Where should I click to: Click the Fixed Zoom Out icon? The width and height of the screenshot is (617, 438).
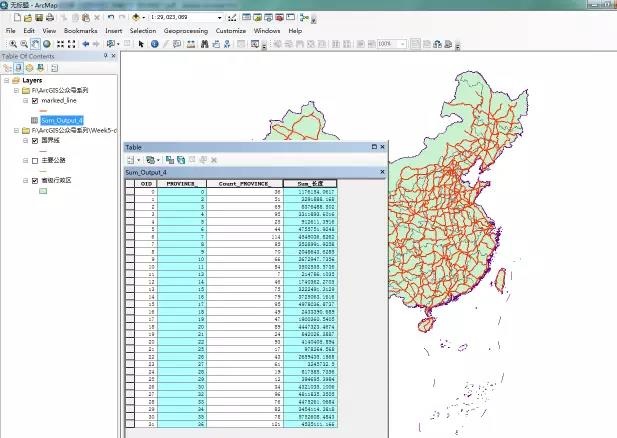[72, 44]
